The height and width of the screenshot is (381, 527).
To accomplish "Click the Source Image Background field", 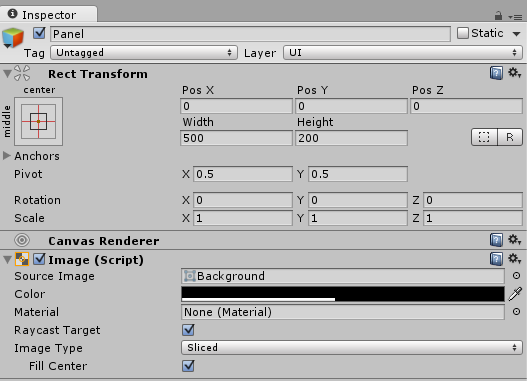I will [343, 276].
